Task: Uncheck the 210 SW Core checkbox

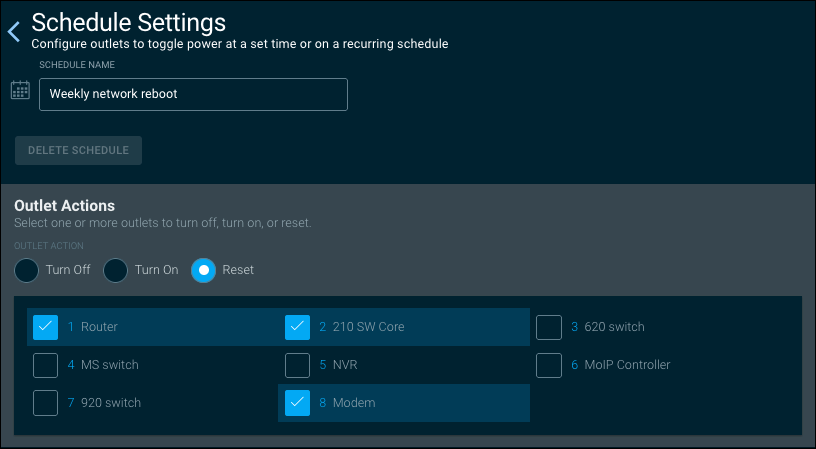Action: pyautogui.click(x=298, y=327)
